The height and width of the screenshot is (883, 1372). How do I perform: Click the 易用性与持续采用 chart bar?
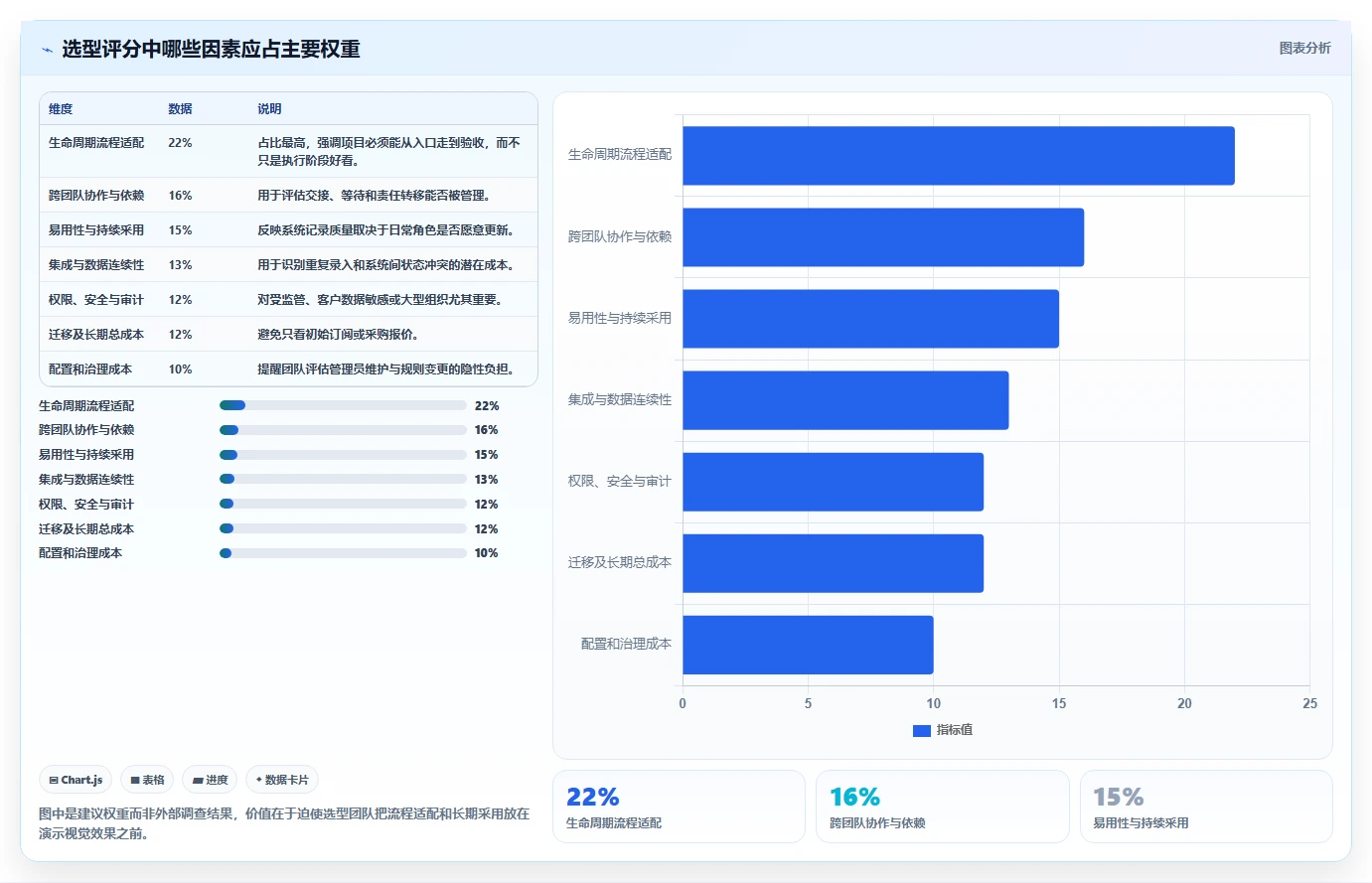point(870,319)
